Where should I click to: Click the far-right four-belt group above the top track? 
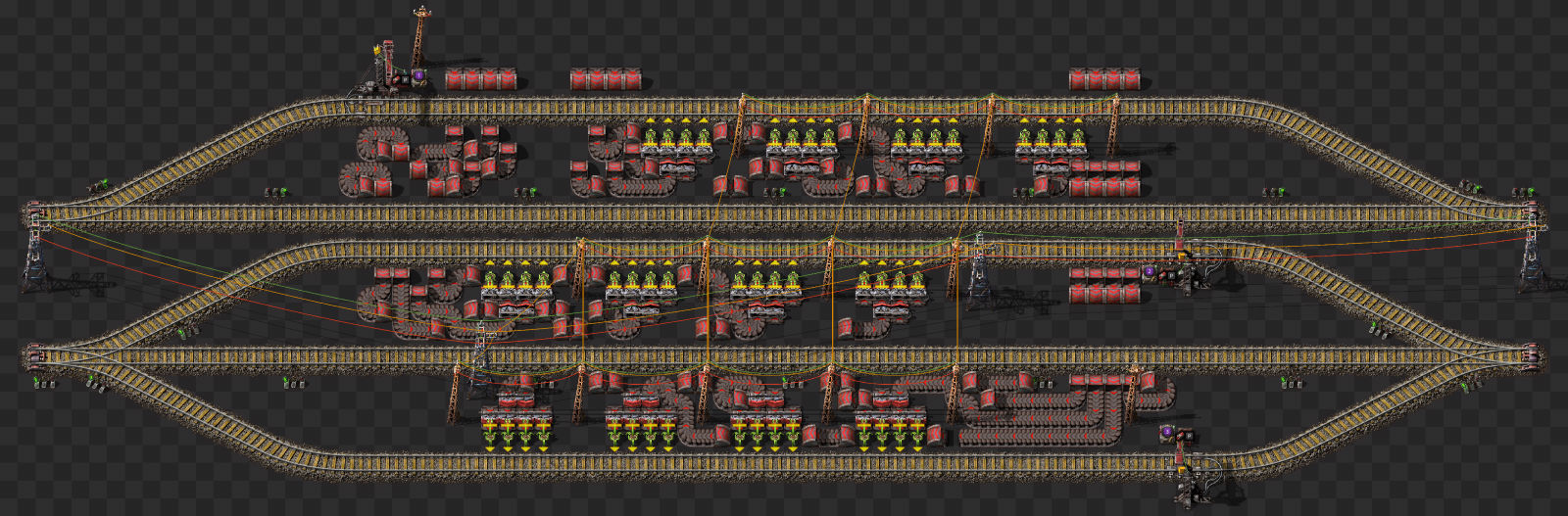tap(1105, 79)
